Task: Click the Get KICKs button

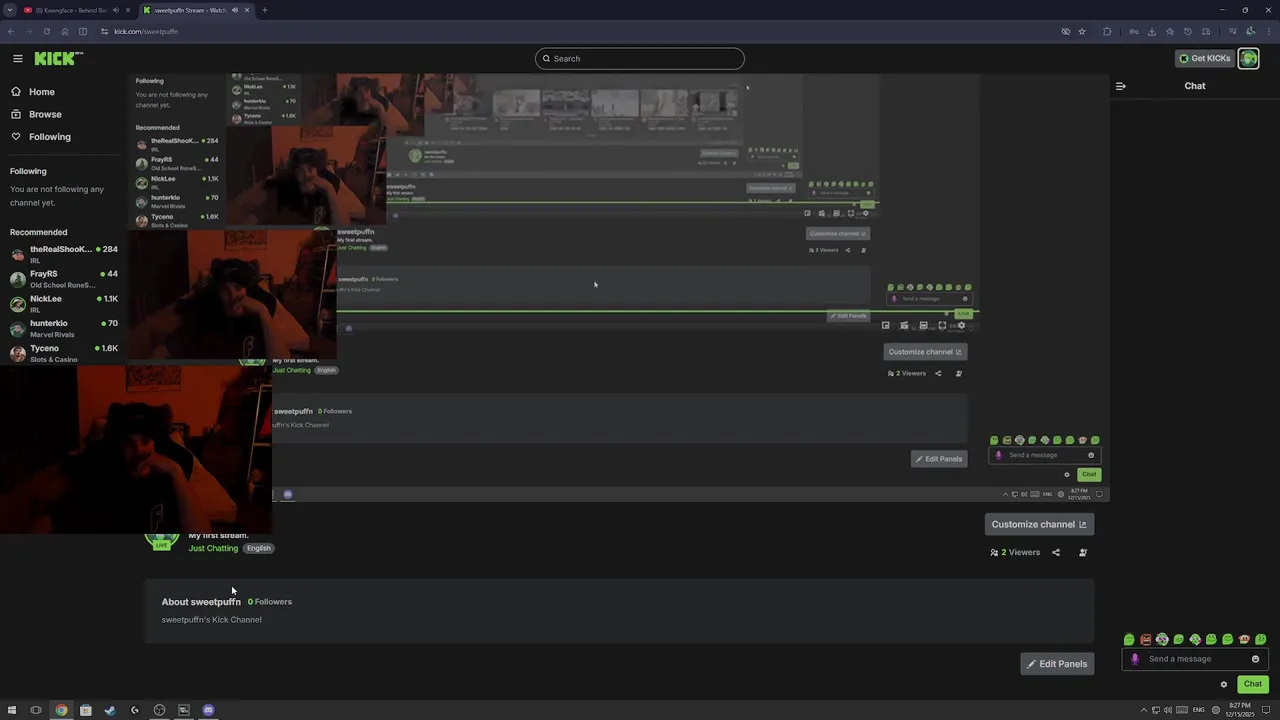Action: 1205,58
